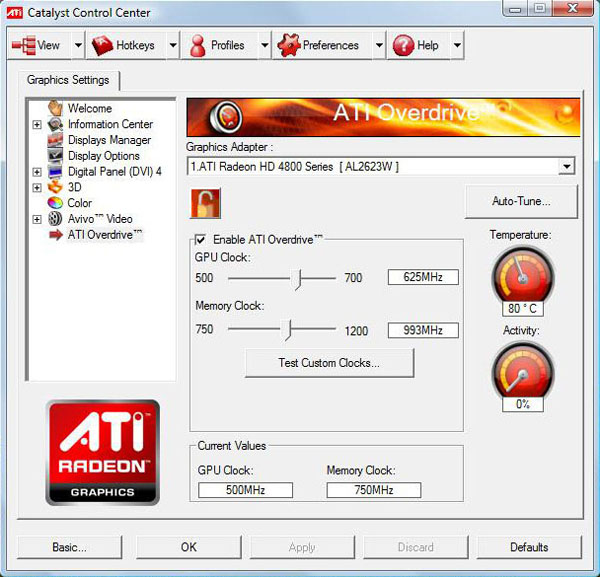Viewport: 600px width, 577px height.
Task: Click the 0% activity readout
Action: pyautogui.click(x=523, y=404)
